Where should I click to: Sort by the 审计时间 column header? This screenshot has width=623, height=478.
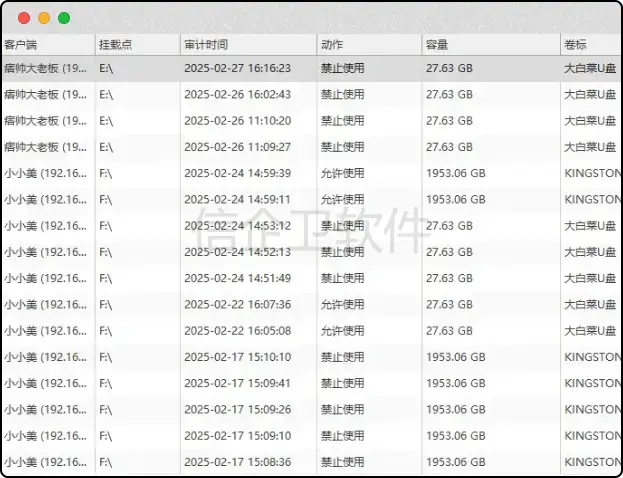tap(248, 45)
